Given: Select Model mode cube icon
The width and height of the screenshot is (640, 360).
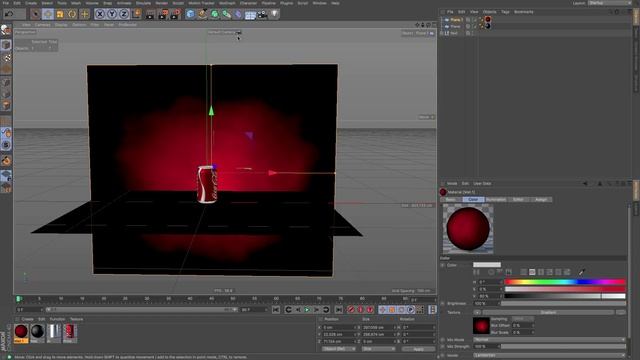Looking at the screenshot, I should 6,44.
